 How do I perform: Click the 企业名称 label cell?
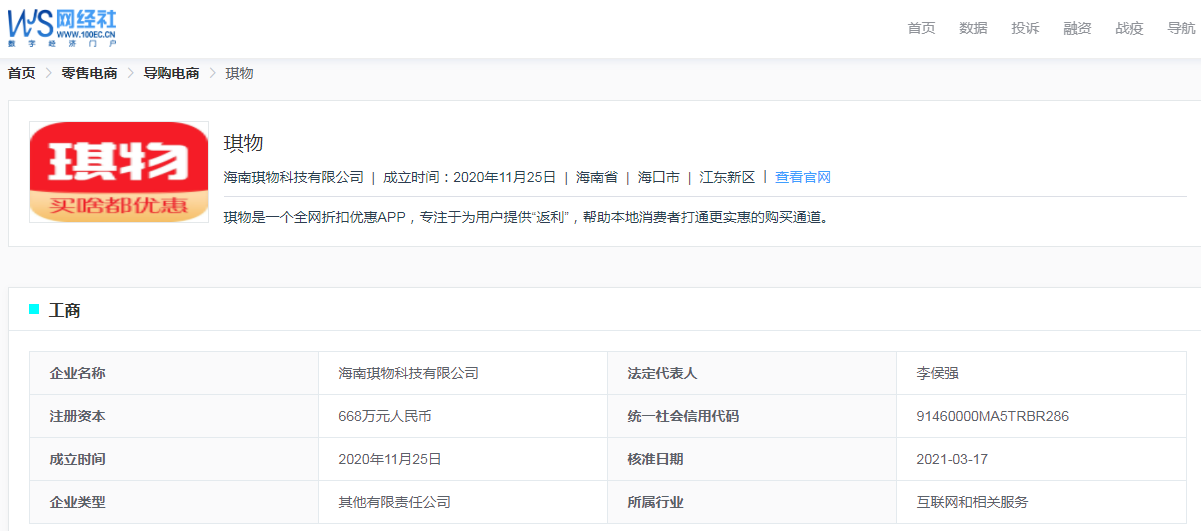174,373
